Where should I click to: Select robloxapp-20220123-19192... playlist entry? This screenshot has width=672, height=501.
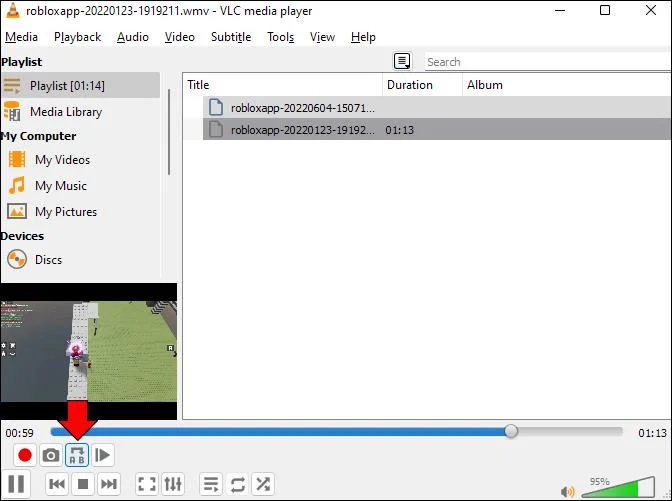(437, 129)
